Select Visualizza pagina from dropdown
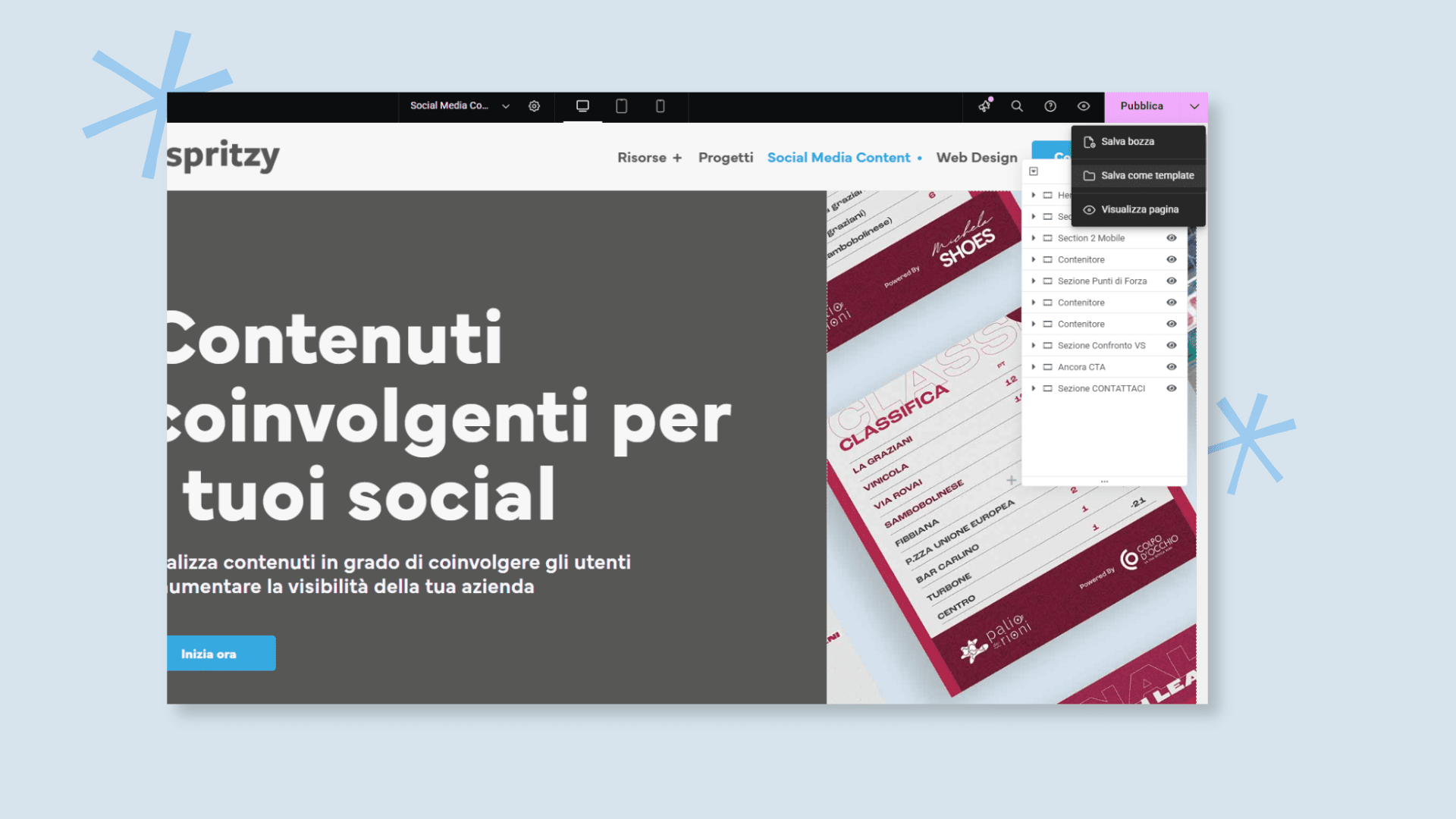 pos(1138,209)
